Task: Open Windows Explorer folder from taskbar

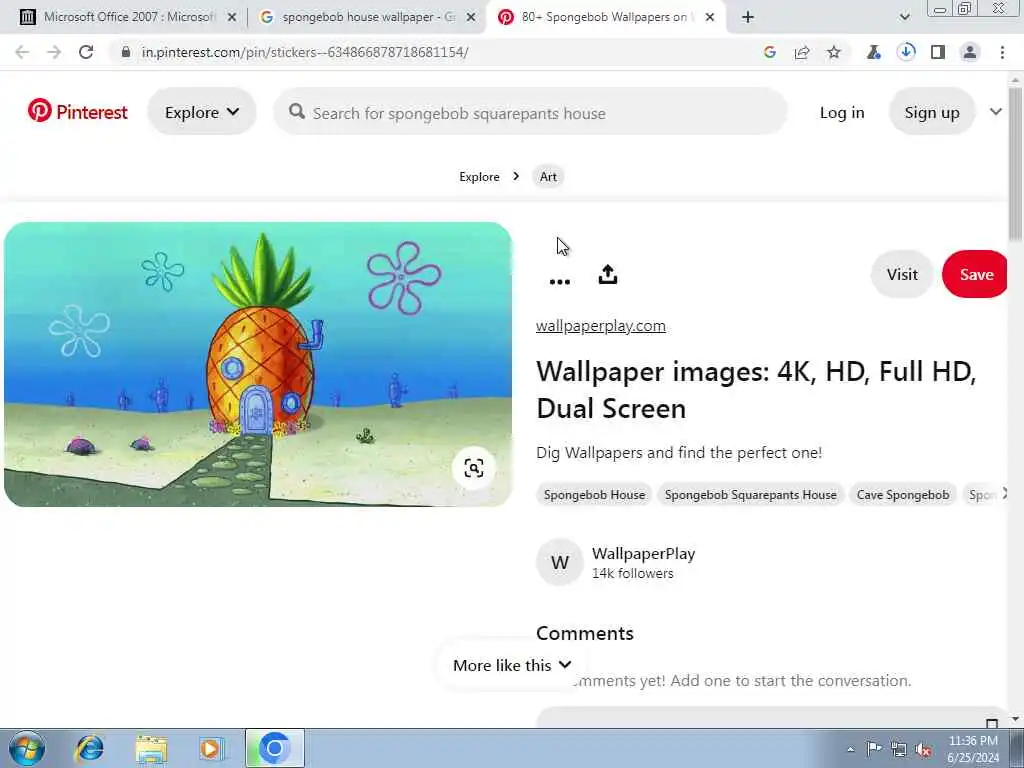Action: [x=152, y=749]
